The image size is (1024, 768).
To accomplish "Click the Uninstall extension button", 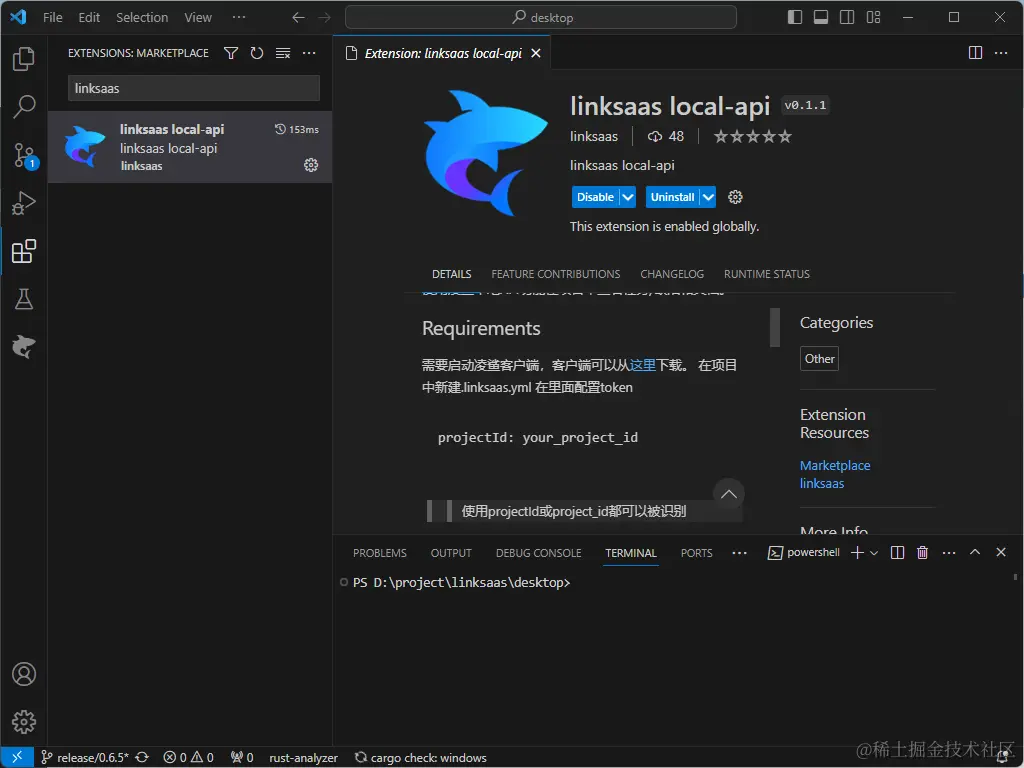I will point(672,197).
